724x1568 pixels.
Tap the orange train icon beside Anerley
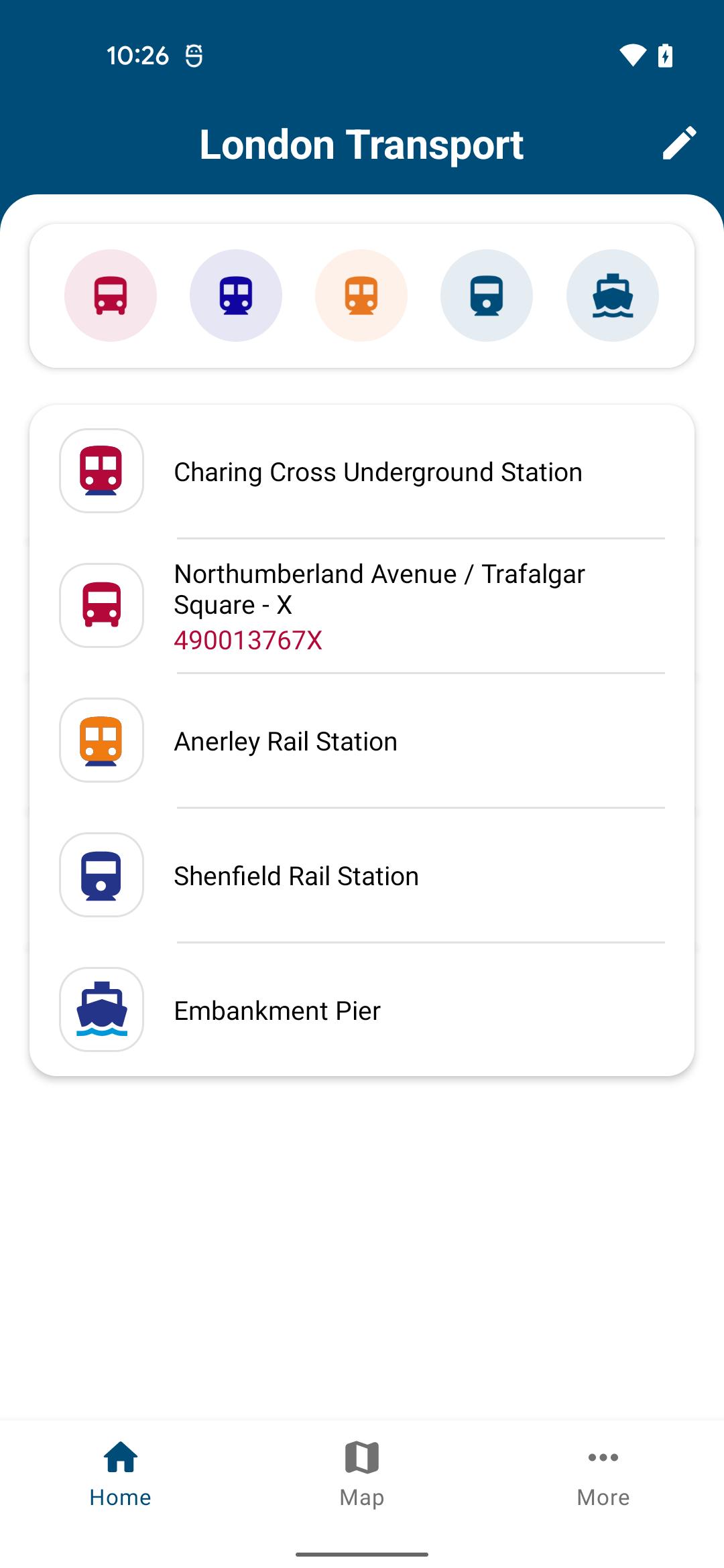pos(102,740)
